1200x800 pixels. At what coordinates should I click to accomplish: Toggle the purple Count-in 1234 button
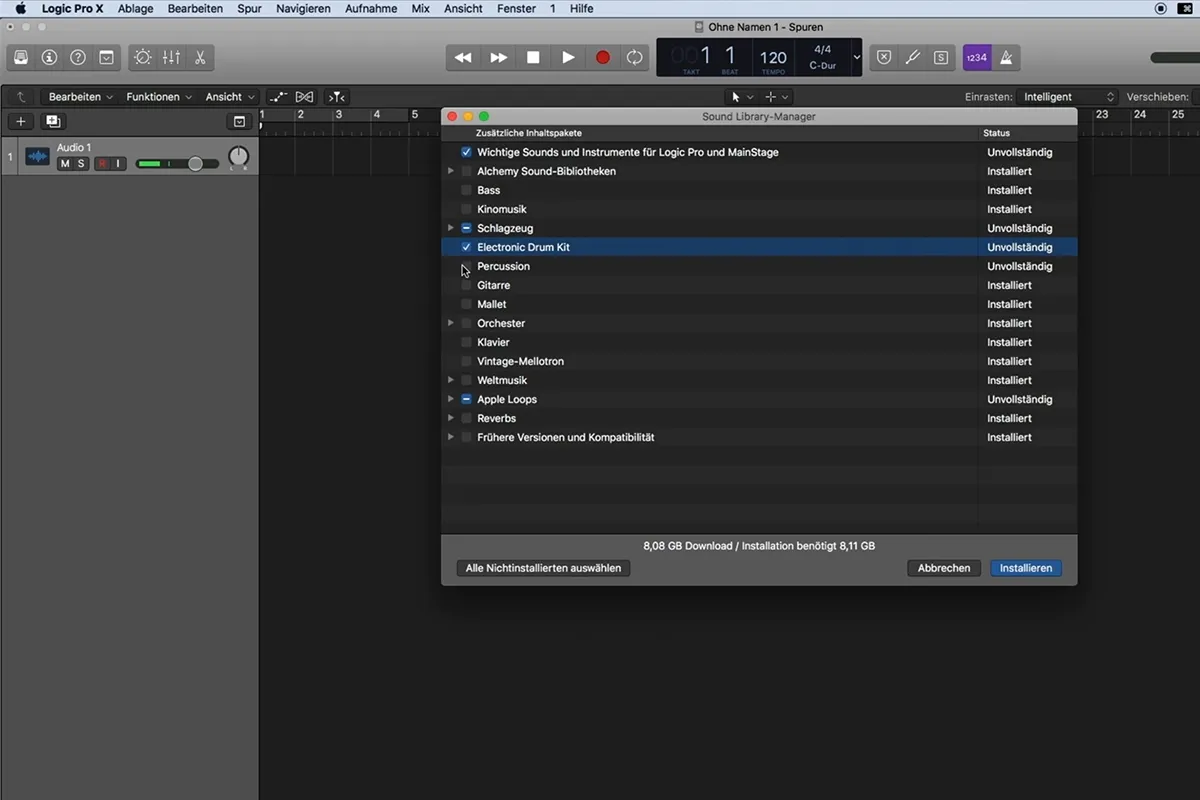(x=977, y=57)
